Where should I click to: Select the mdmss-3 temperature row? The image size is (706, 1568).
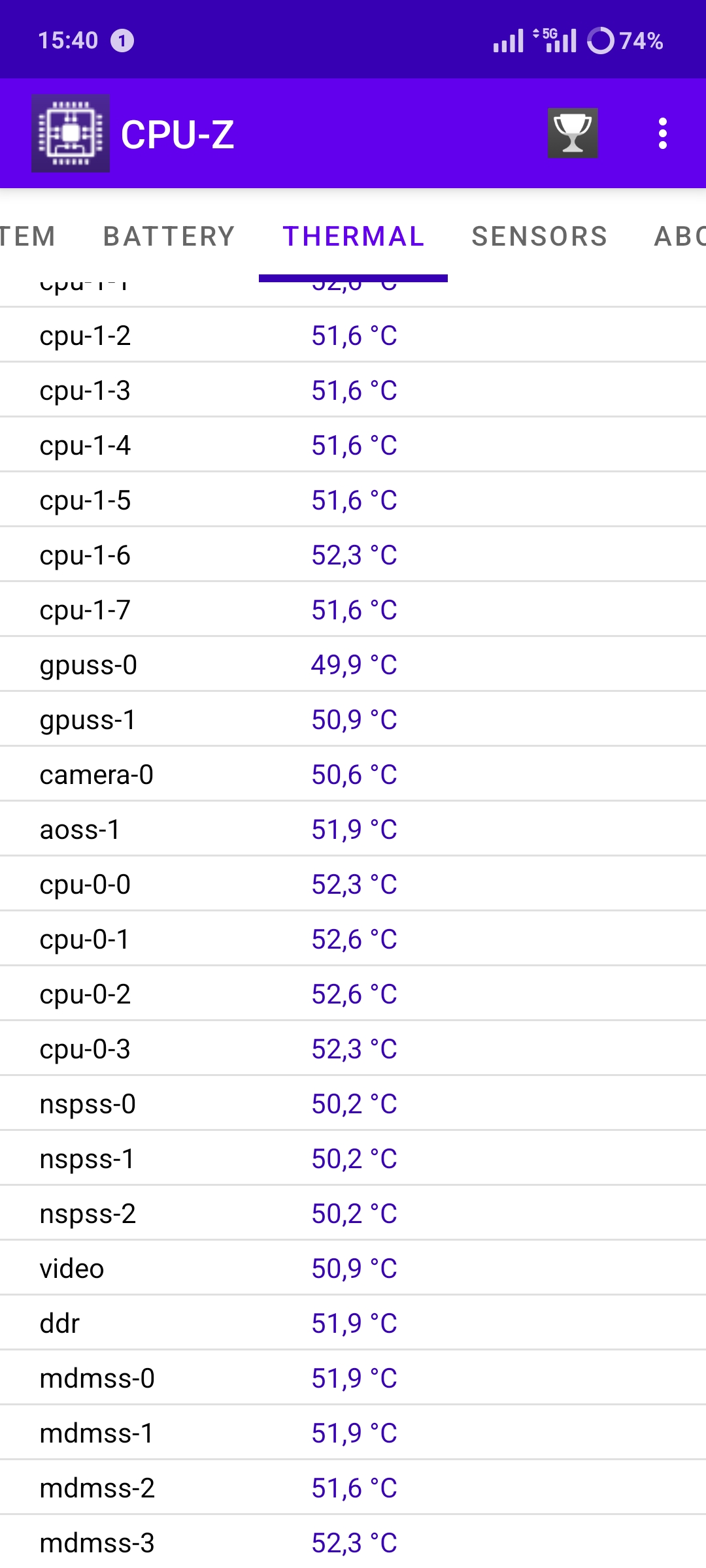coord(353,1542)
